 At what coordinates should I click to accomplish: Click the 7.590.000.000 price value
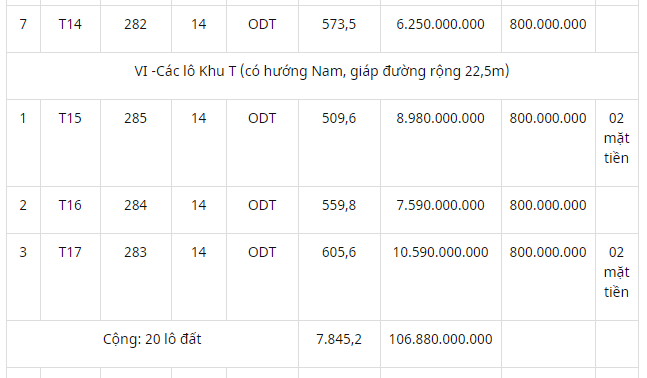440,205
